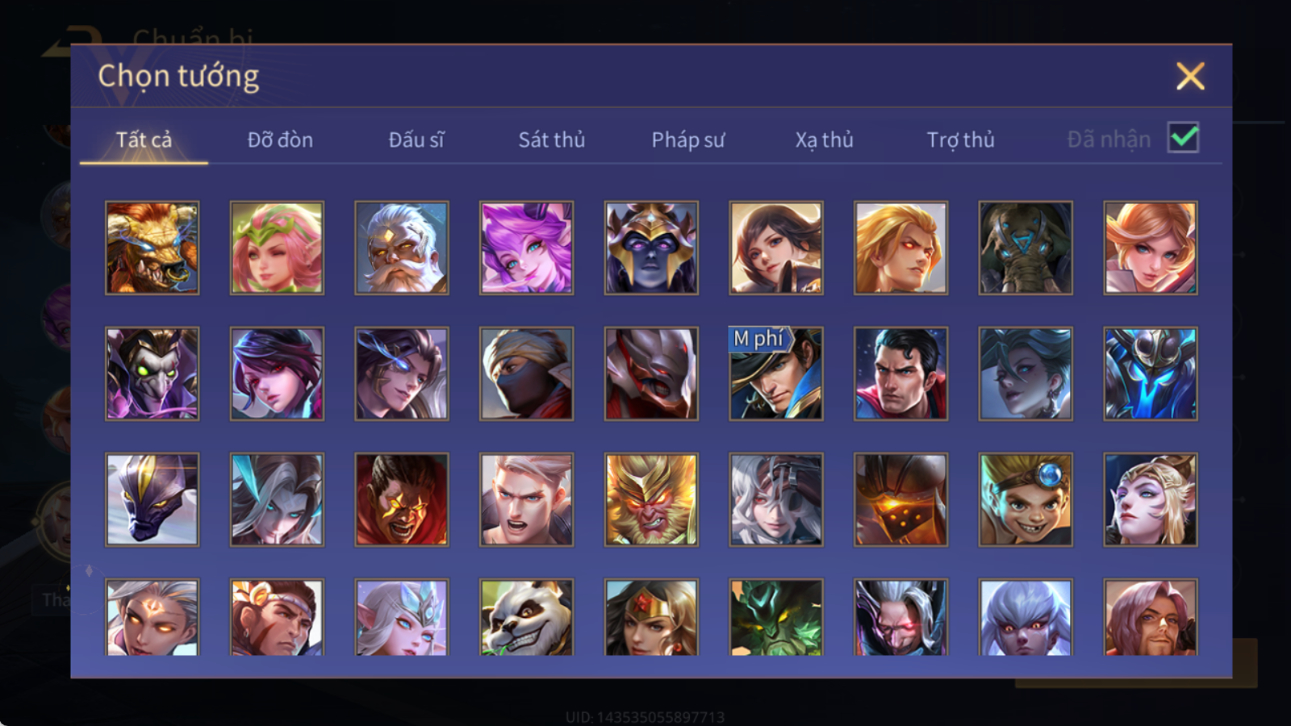Pick the goggles-wearing grinning boy hero
Image resolution: width=1291 pixels, height=726 pixels.
[x=1025, y=500]
